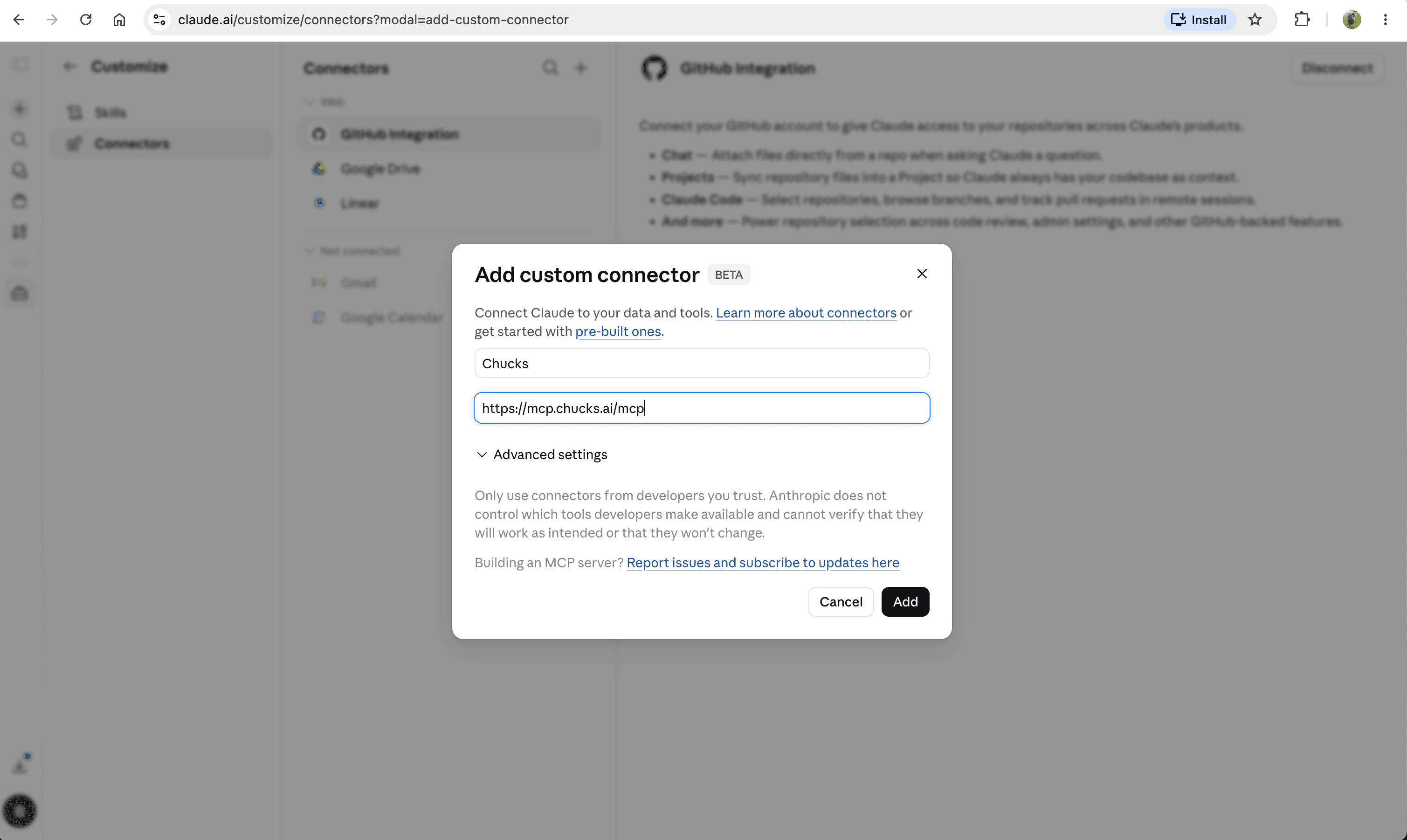Select Google Drive connector
Viewport: 1407px width, 840px height.
click(x=449, y=169)
